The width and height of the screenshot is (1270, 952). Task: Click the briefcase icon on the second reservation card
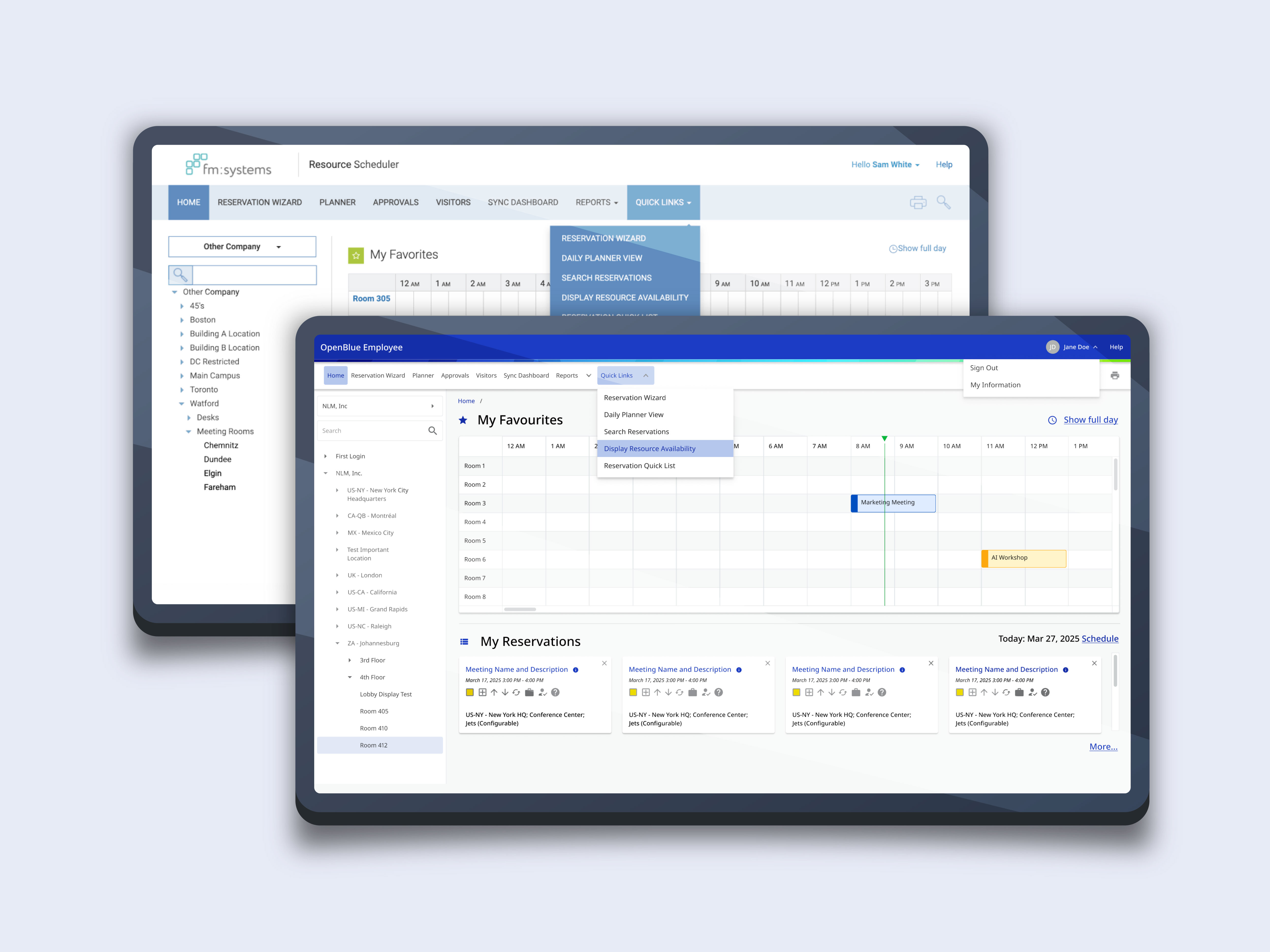[692, 692]
